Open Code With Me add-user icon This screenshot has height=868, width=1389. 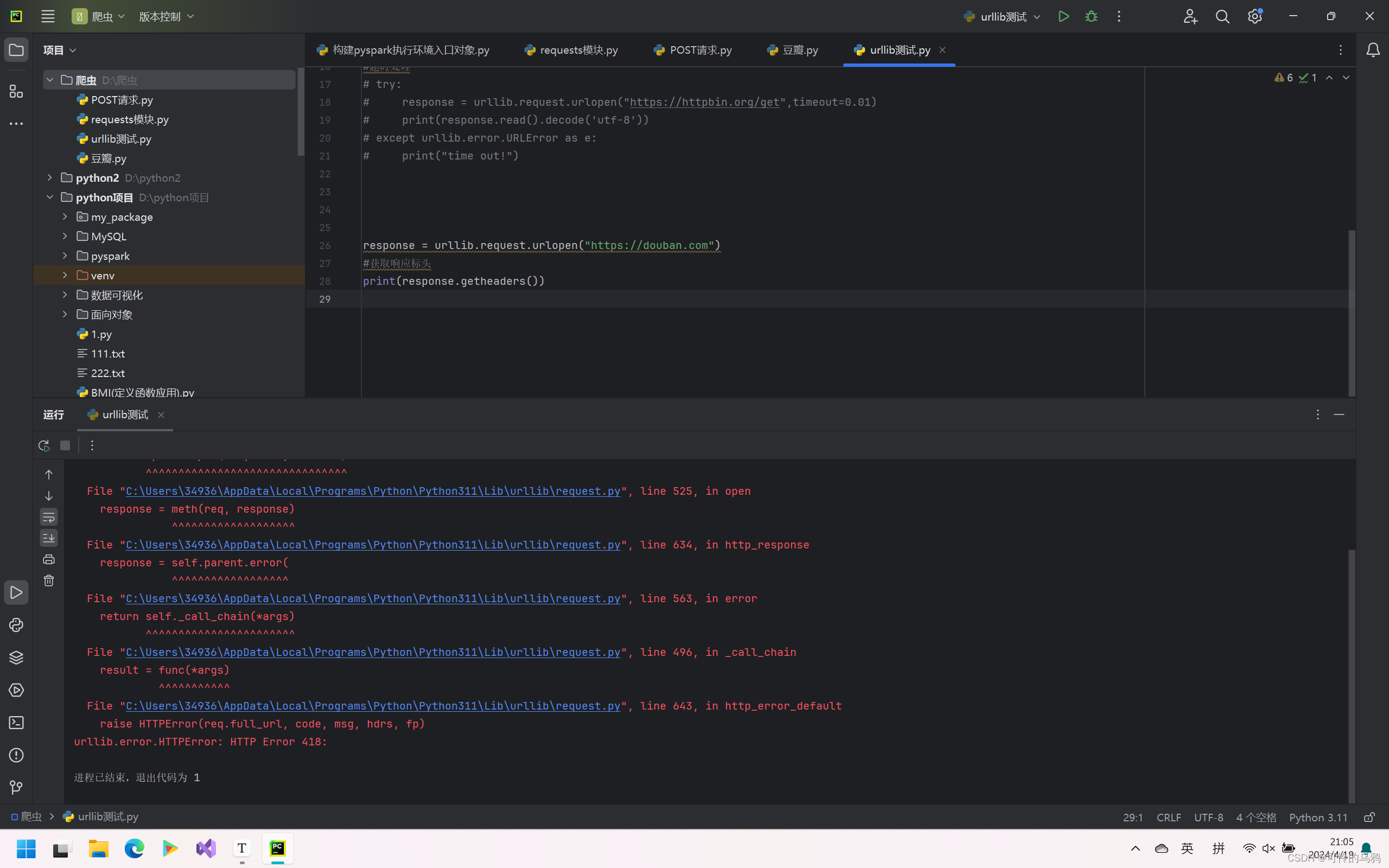[1190, 16]
